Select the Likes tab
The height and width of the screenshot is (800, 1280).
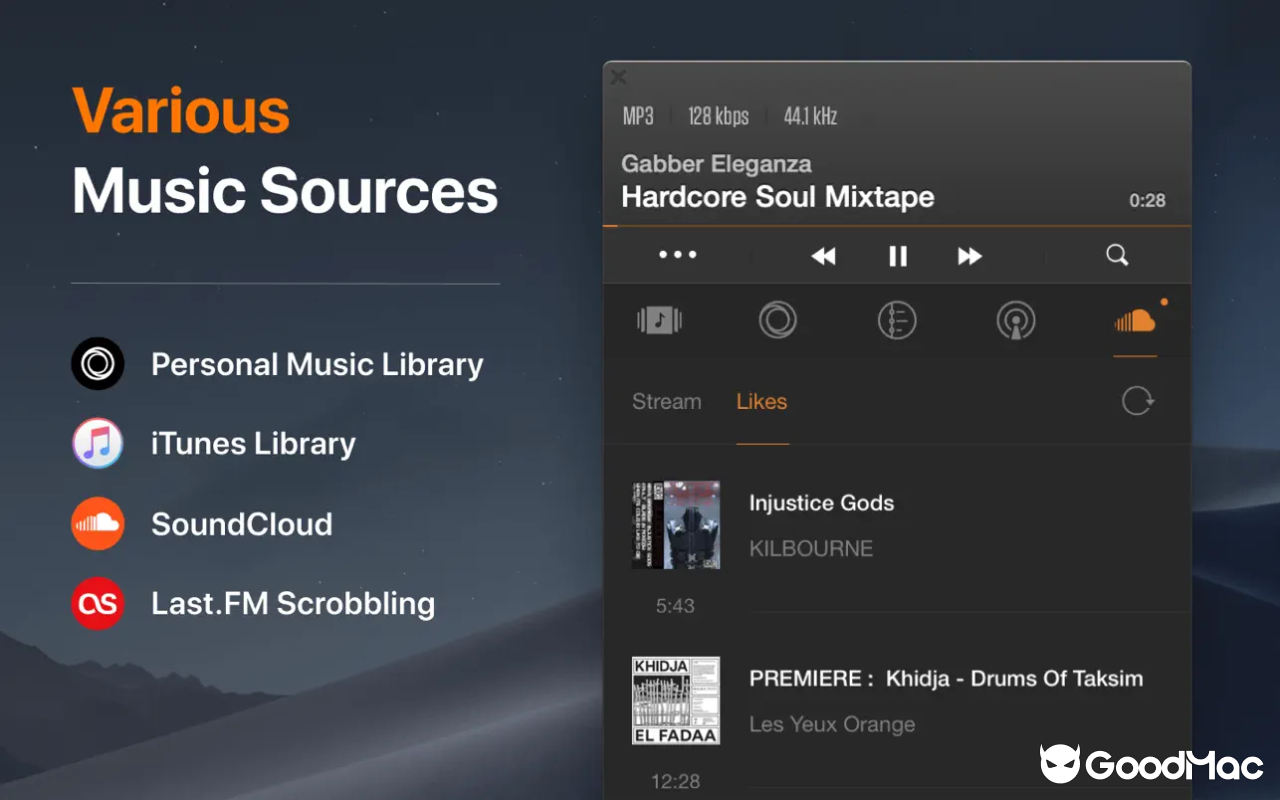pos(761,401)
